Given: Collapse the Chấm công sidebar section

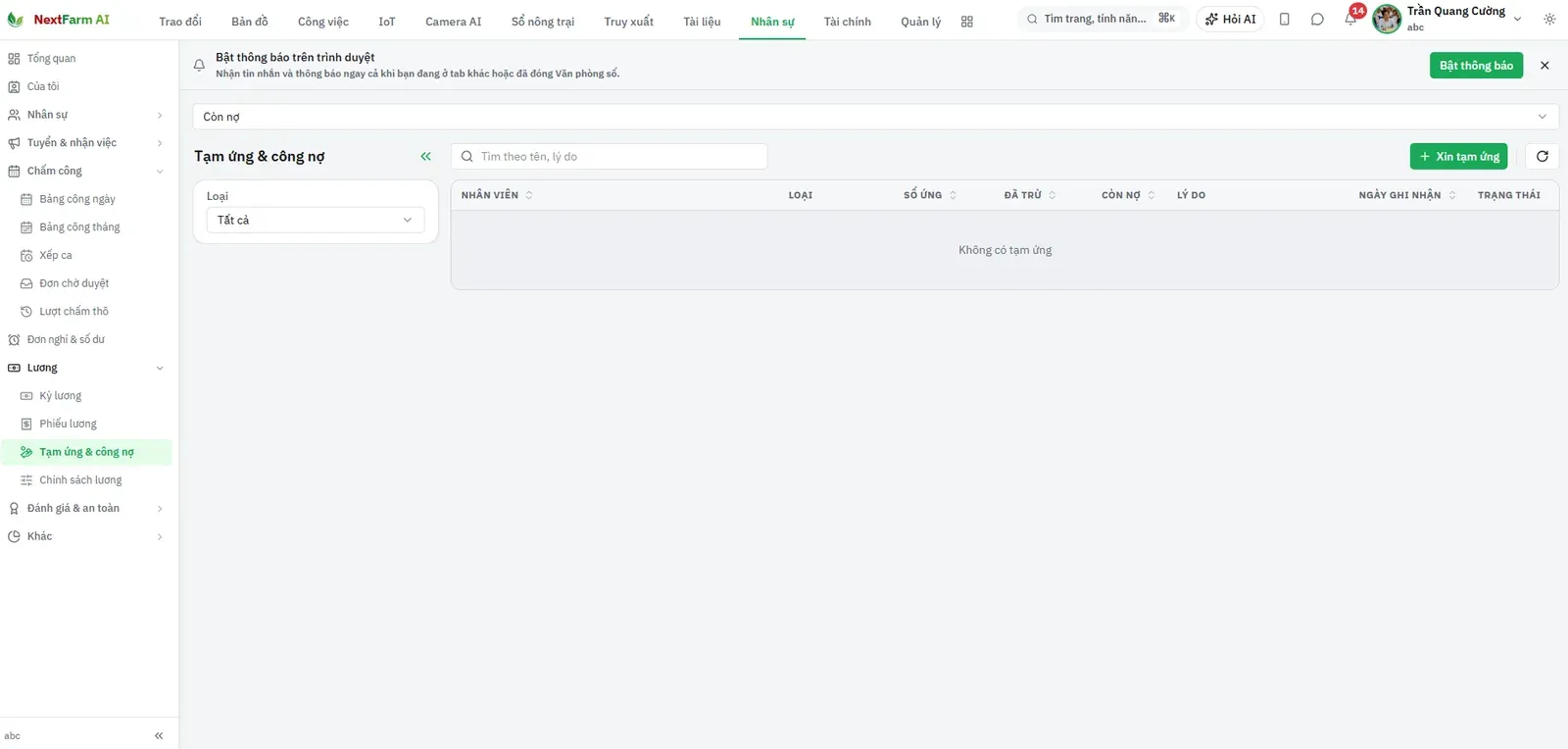Looking at the screenshot, I should (x=86, y=172).
